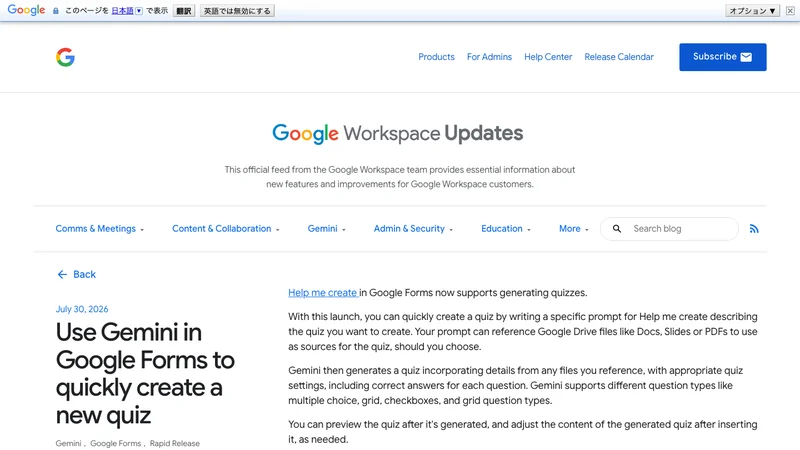Expand Comms & Meetings menu

tap(100, 229)
